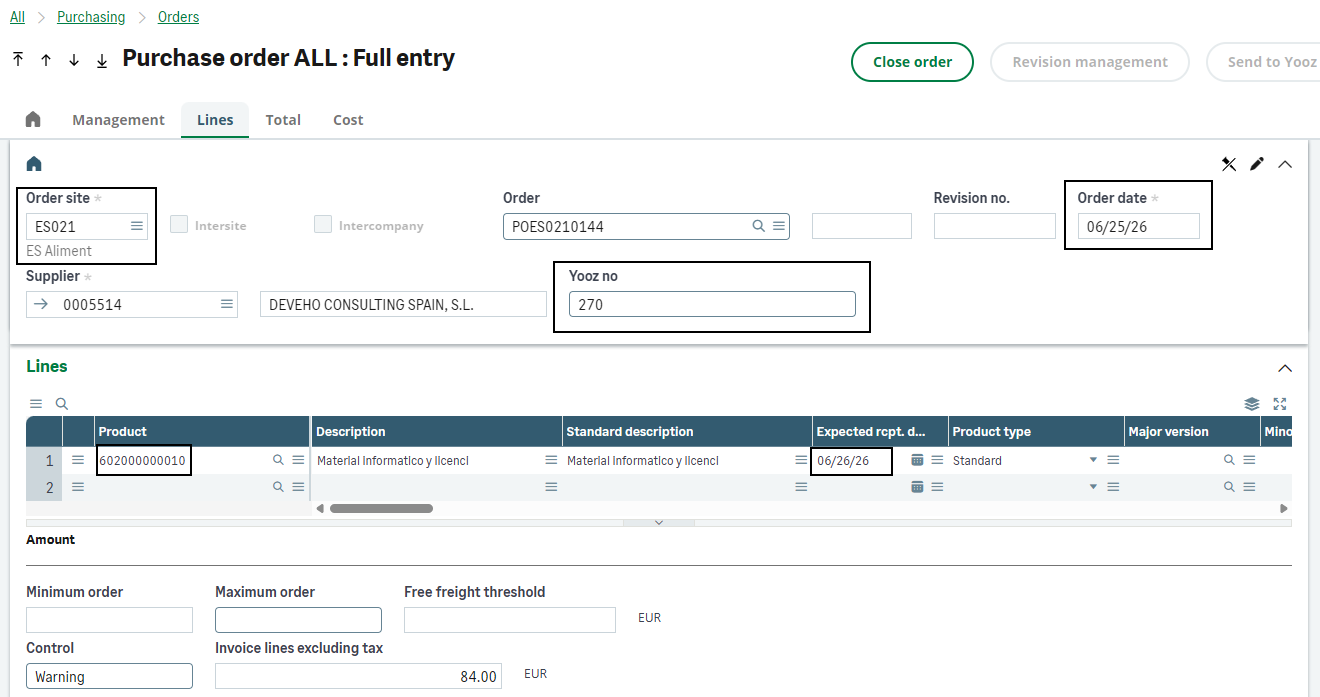Open the row 1 line actions menu icon

pos(78,460)
